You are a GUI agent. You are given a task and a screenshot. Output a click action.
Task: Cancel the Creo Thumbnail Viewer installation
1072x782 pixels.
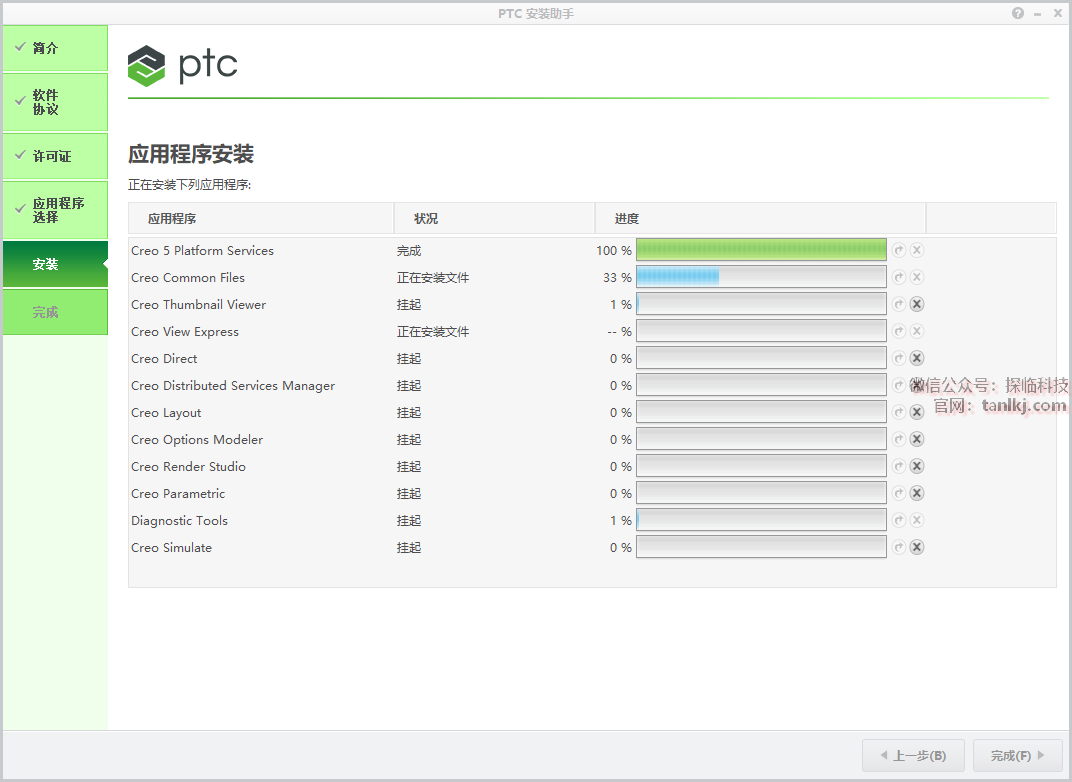click(x=917, y=304)
